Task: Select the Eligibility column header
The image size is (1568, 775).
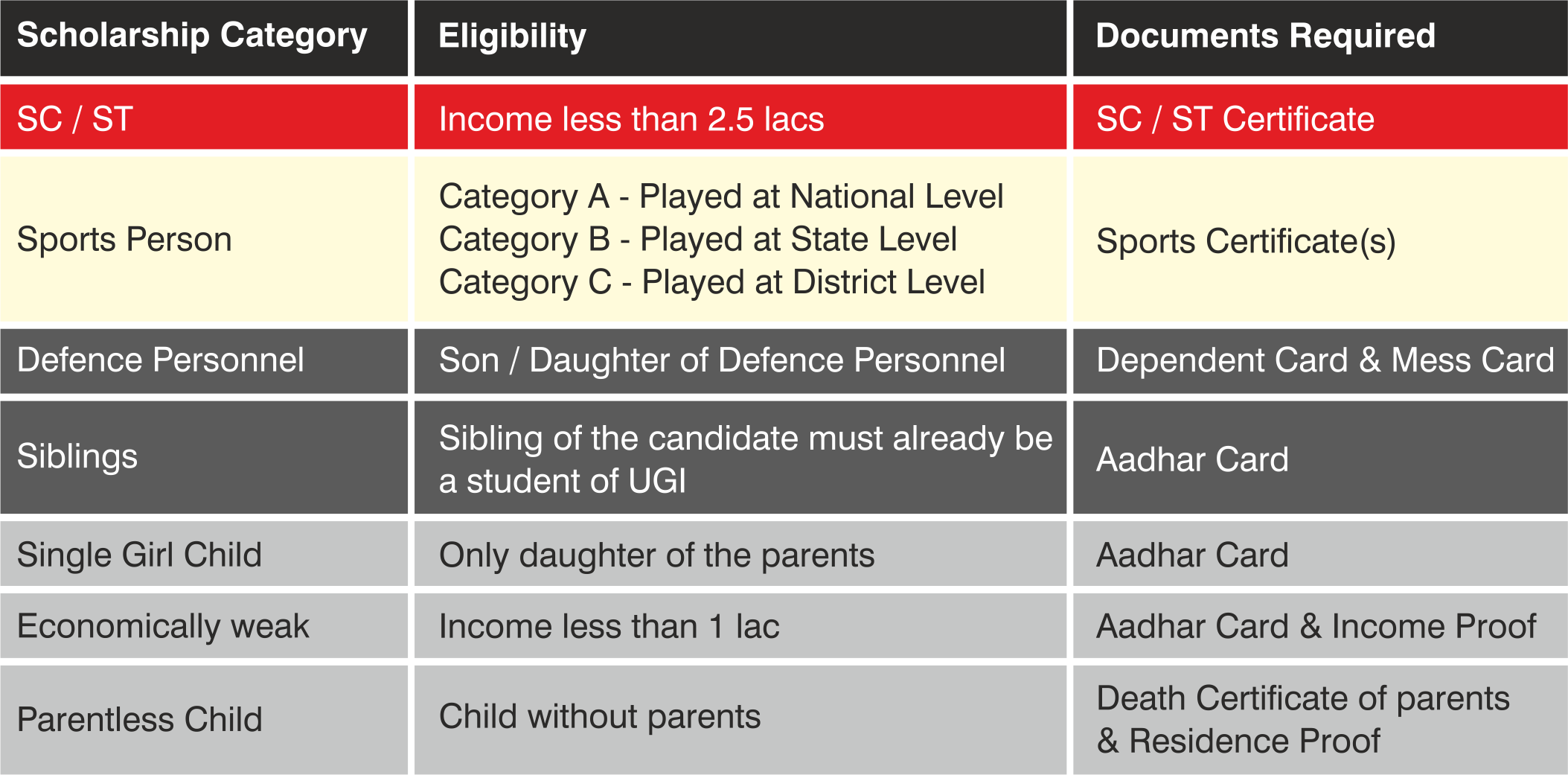Action: pyautogui.click(x=740, y=37)
